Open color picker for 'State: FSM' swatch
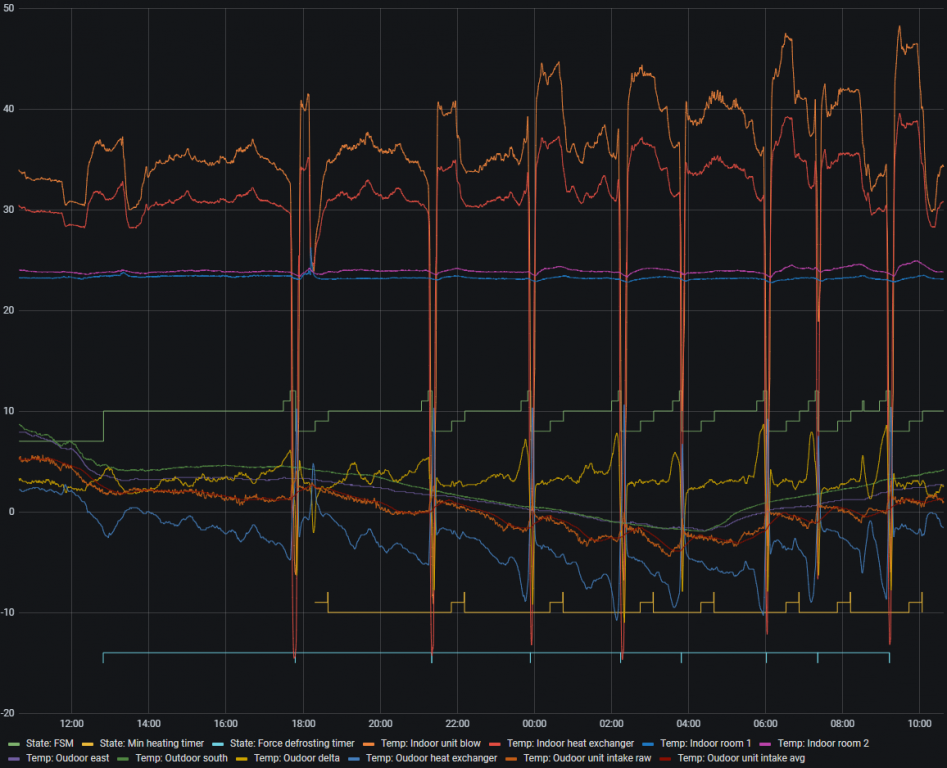The image size is (947, 768). (x=13, y=744)
